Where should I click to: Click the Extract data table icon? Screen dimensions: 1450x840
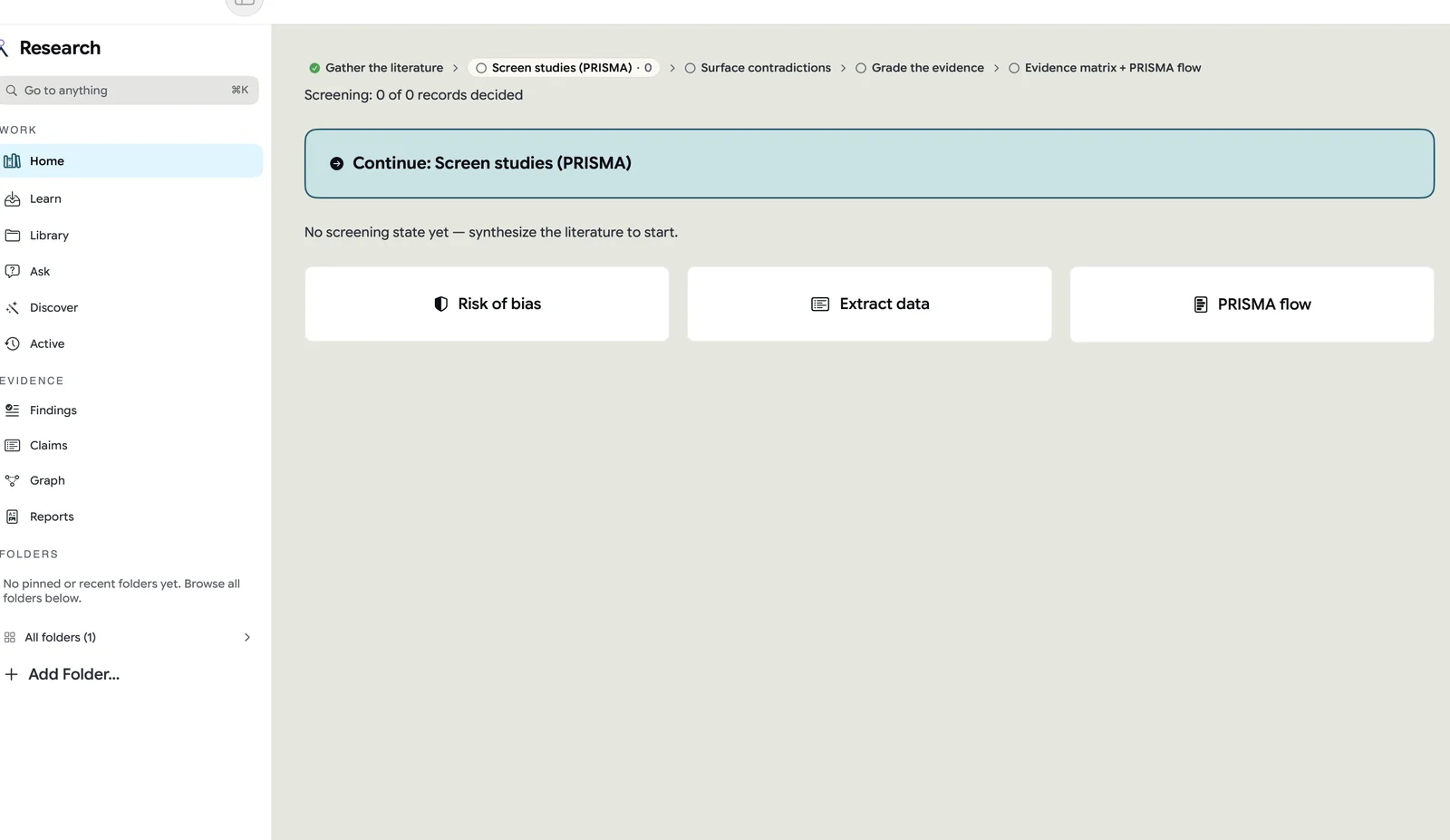(820, 304)
